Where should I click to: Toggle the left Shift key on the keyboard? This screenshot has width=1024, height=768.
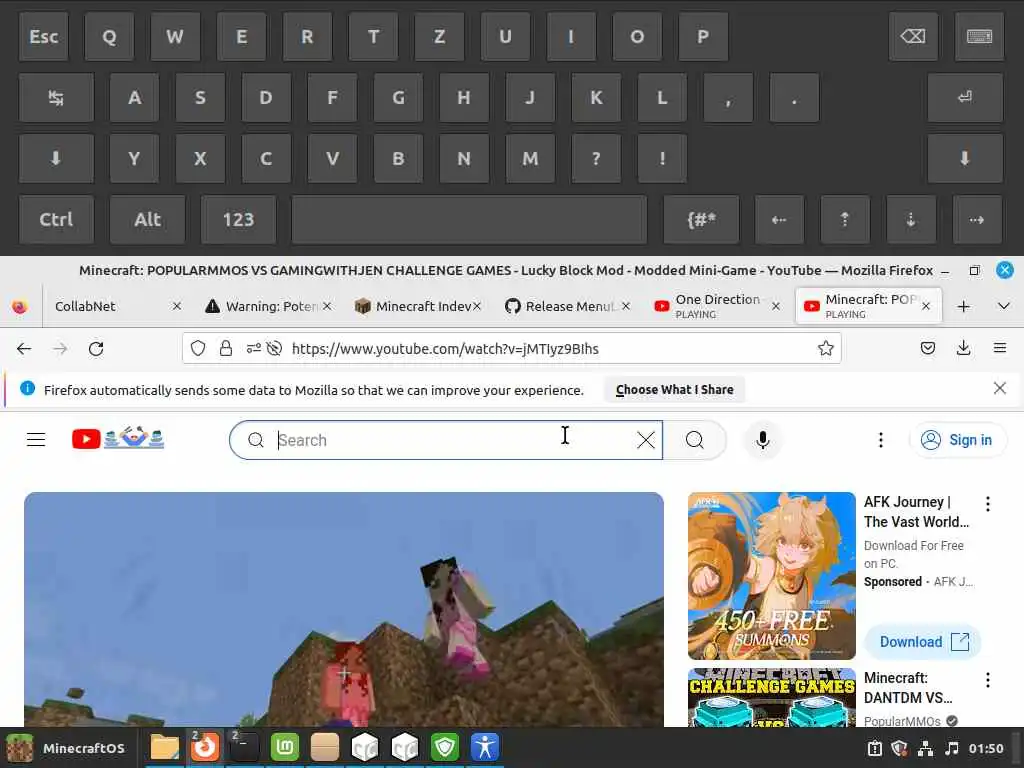click(x=56, y=159)
